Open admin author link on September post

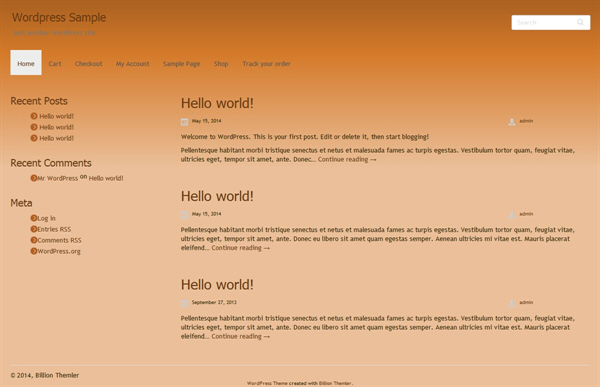[x=526, y=302]
